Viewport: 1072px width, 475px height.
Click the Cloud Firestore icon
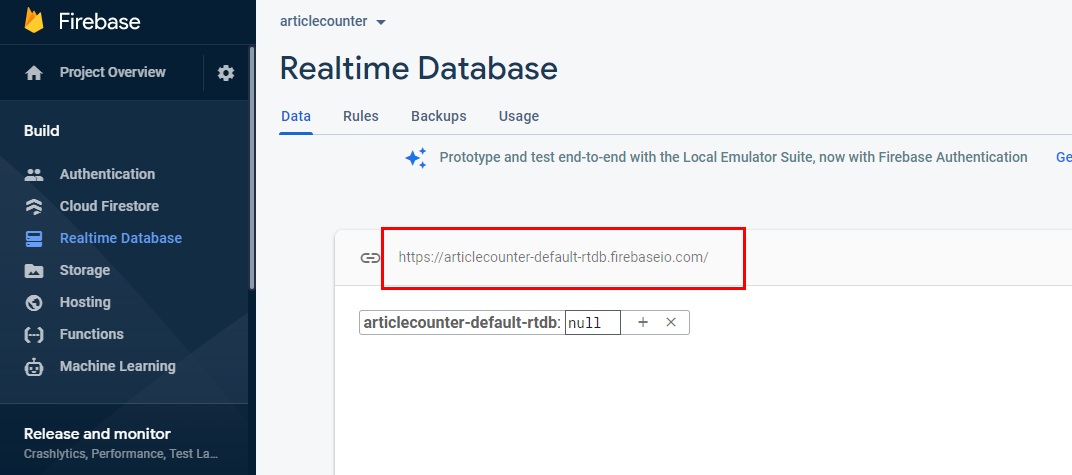pos(34,206)
